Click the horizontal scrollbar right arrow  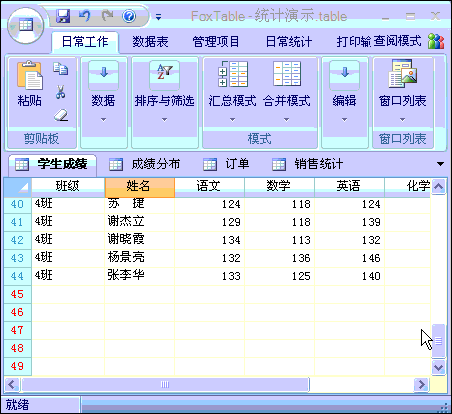pos(421,385)
